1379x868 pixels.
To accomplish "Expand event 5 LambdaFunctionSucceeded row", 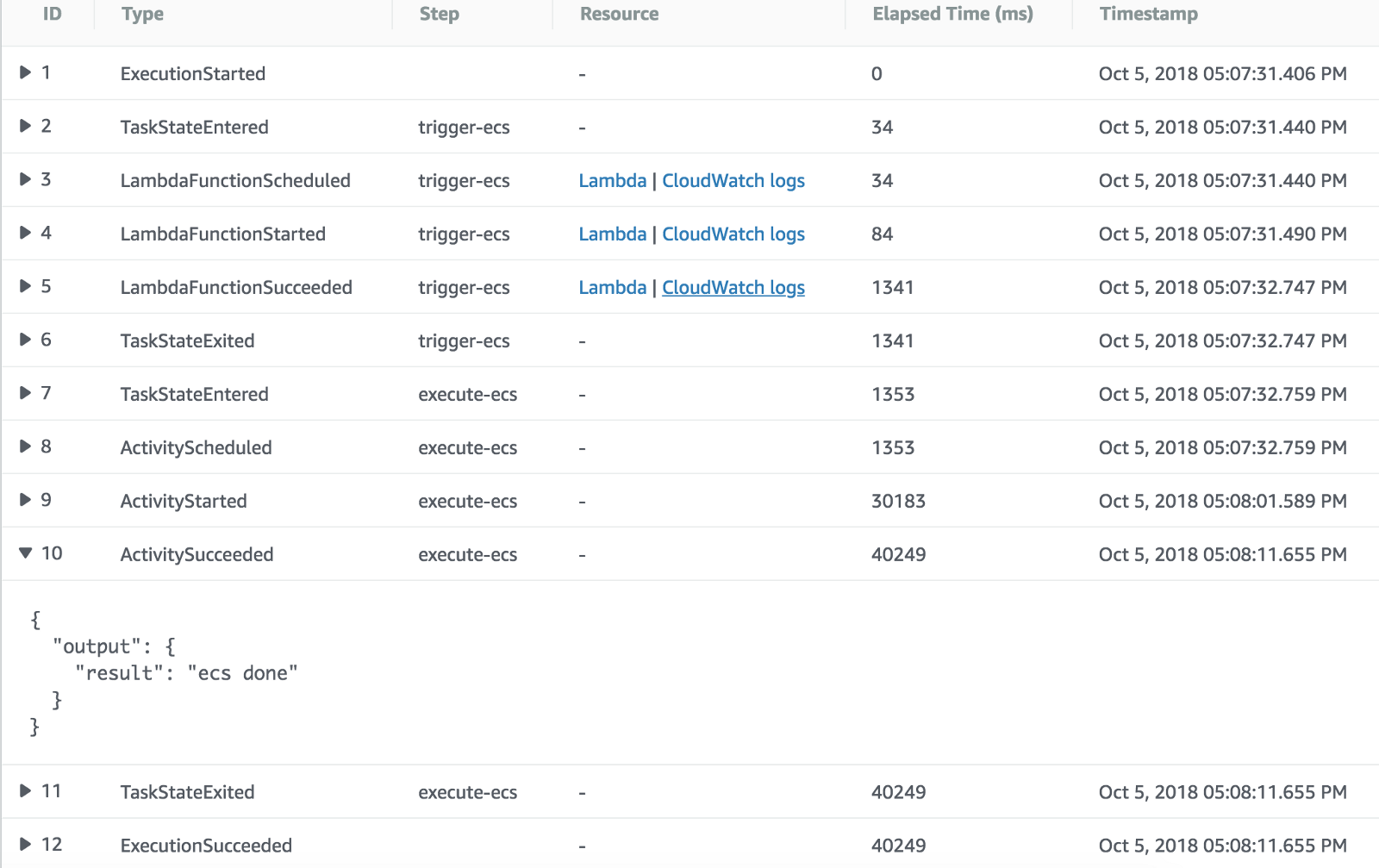I will [26, 286].
